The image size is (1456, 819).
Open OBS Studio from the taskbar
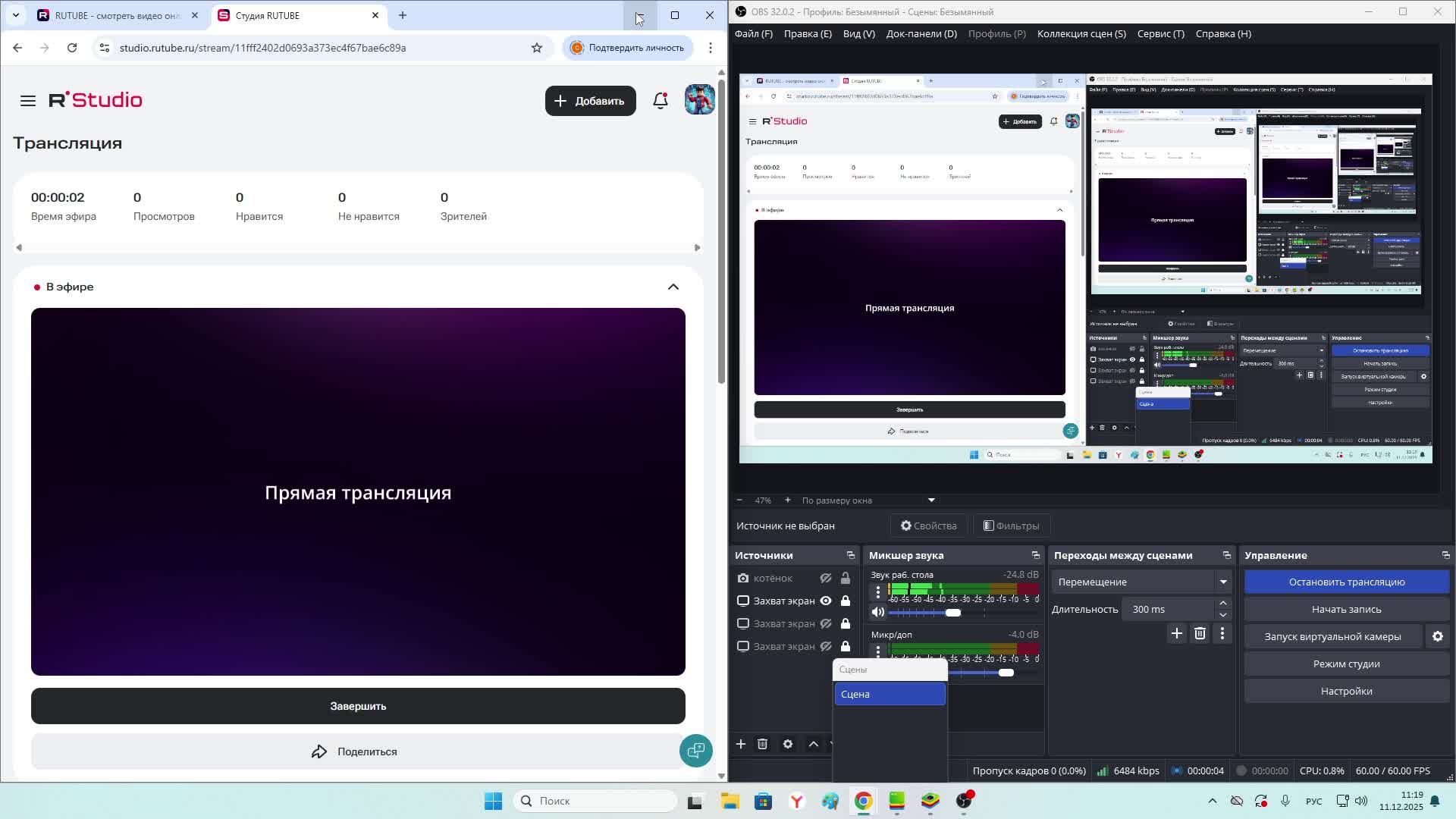pos(964,801)
